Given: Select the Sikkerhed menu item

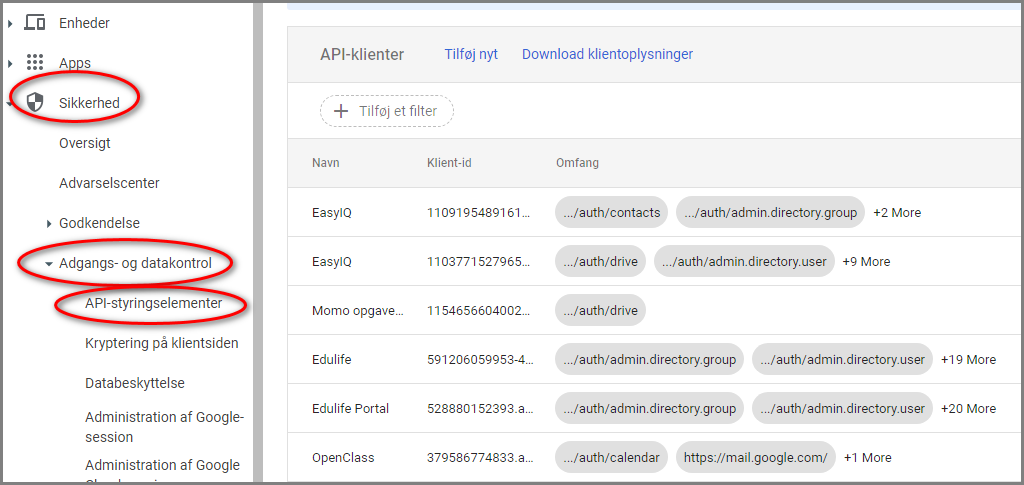Looking at the screenshot, I should 89,102.
